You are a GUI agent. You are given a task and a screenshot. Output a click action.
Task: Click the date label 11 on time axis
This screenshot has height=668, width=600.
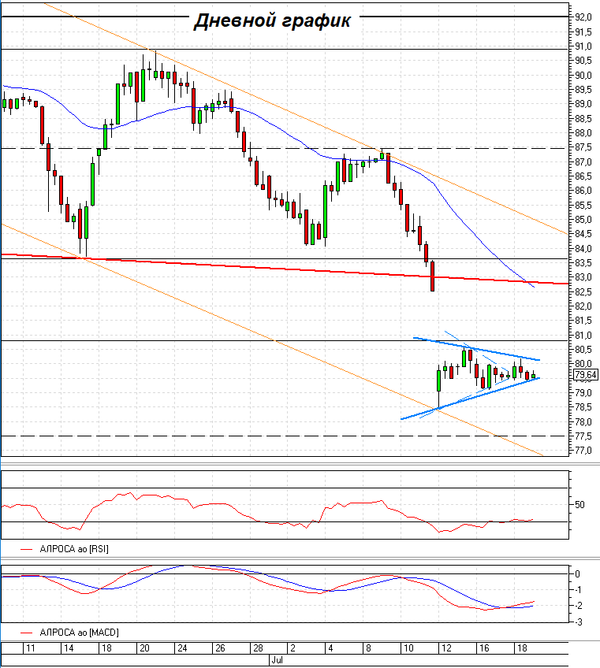(30, 648)
